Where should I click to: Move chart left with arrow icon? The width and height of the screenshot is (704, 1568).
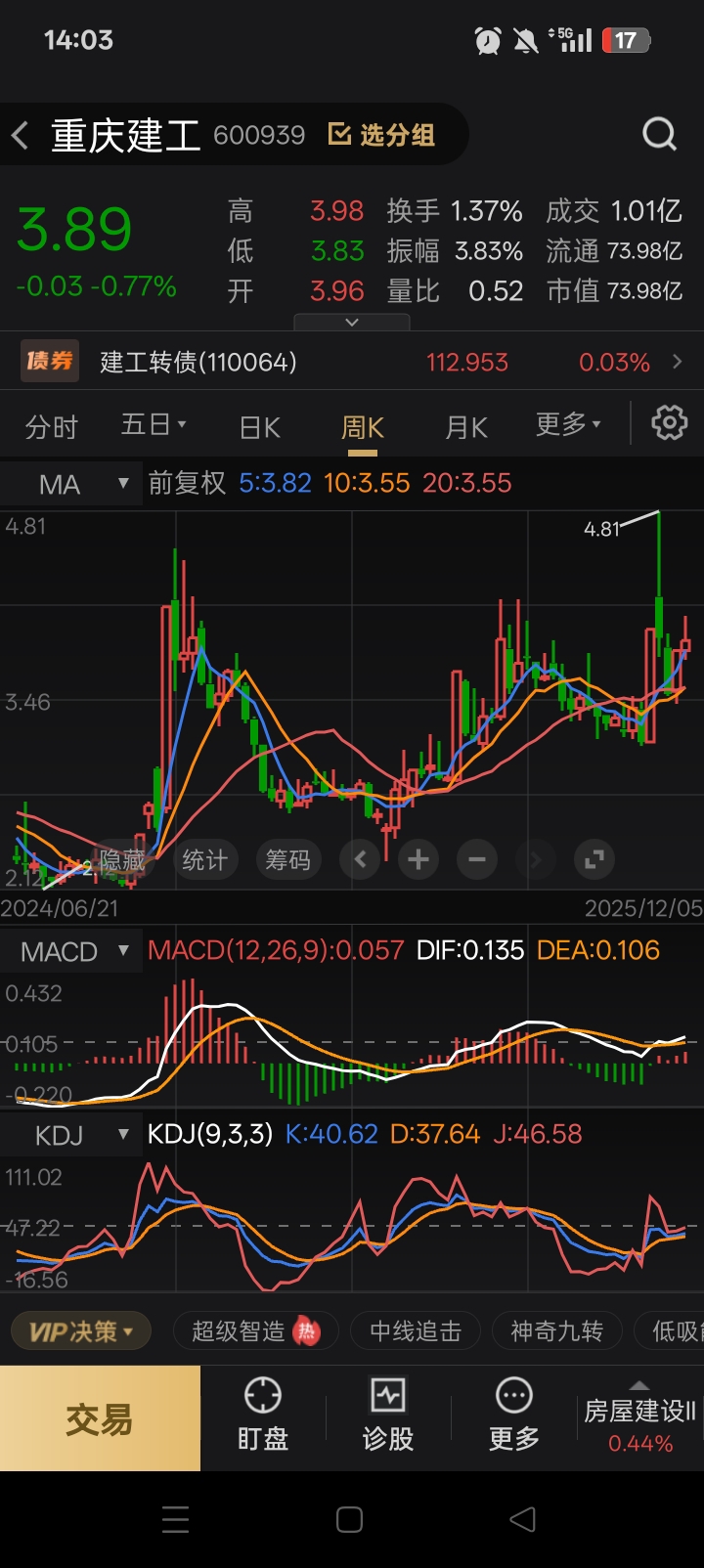360,860
